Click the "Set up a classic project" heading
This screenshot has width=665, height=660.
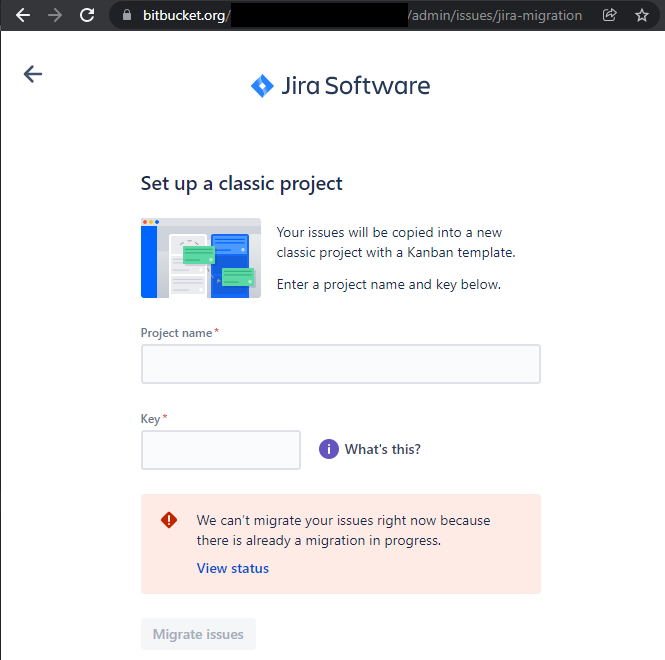[241, 184]
